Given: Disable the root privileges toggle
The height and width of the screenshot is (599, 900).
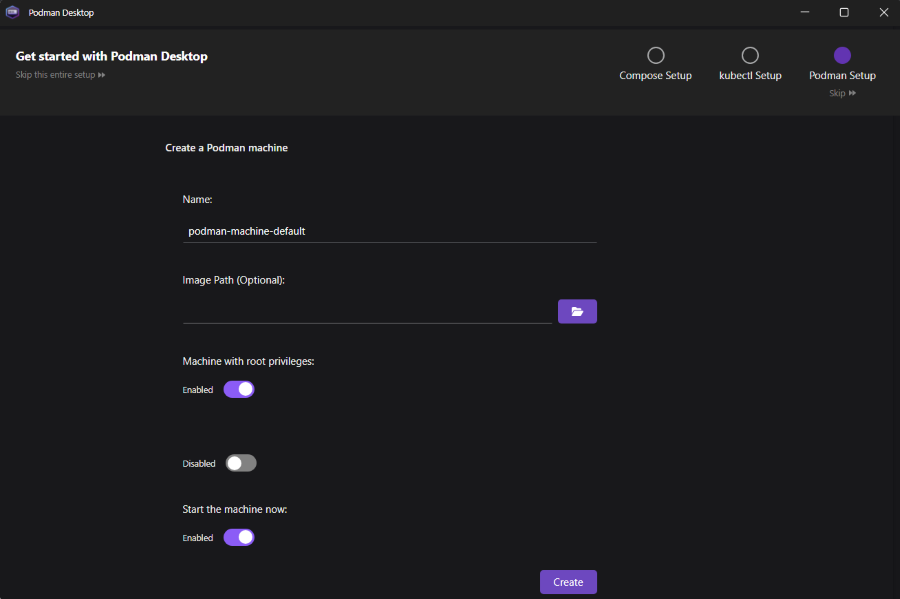Looking at the screenshot, I should point(239,389).
